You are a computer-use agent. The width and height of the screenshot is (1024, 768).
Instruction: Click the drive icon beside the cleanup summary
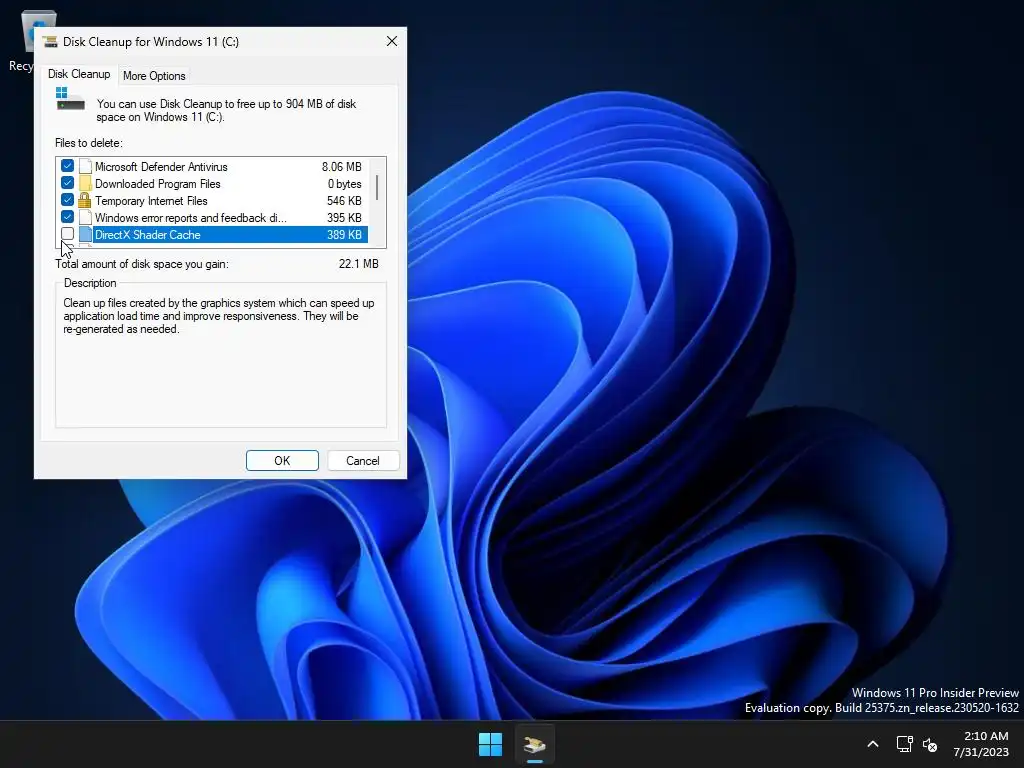tap(70, 99)
